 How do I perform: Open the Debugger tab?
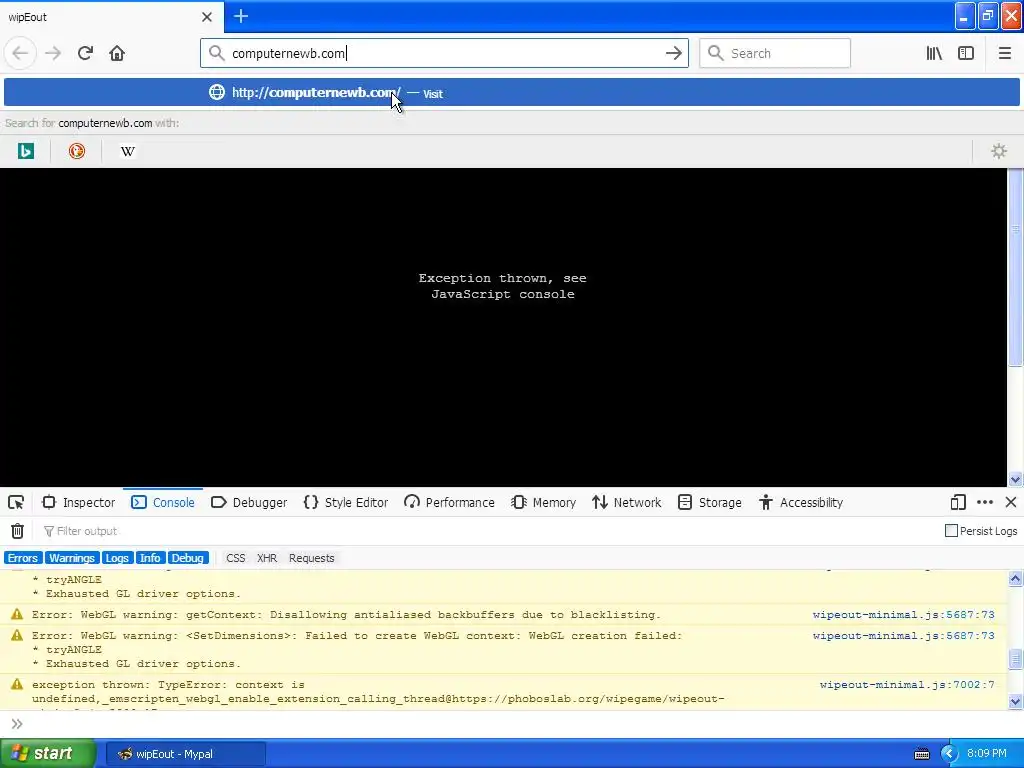[249, 502]
